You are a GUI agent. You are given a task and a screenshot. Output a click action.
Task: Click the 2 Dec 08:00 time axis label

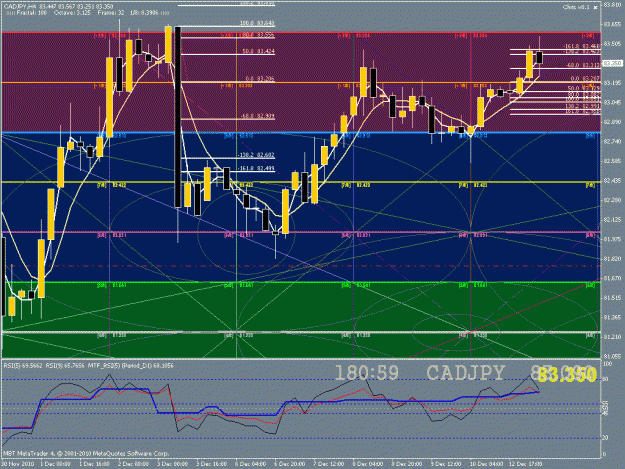133,464
